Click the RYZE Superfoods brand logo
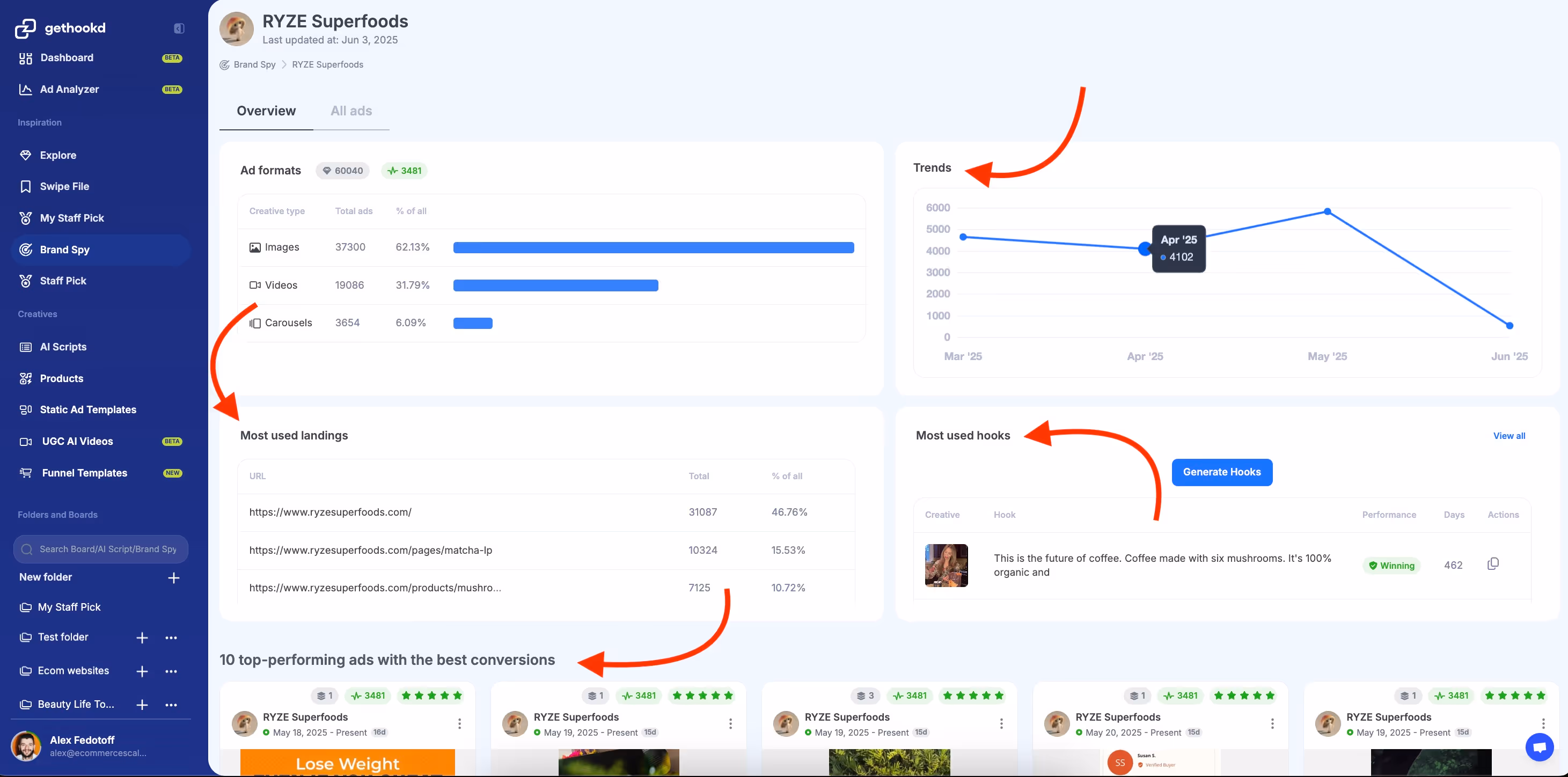Viewport: 1568px width, 777px height. 236,29
